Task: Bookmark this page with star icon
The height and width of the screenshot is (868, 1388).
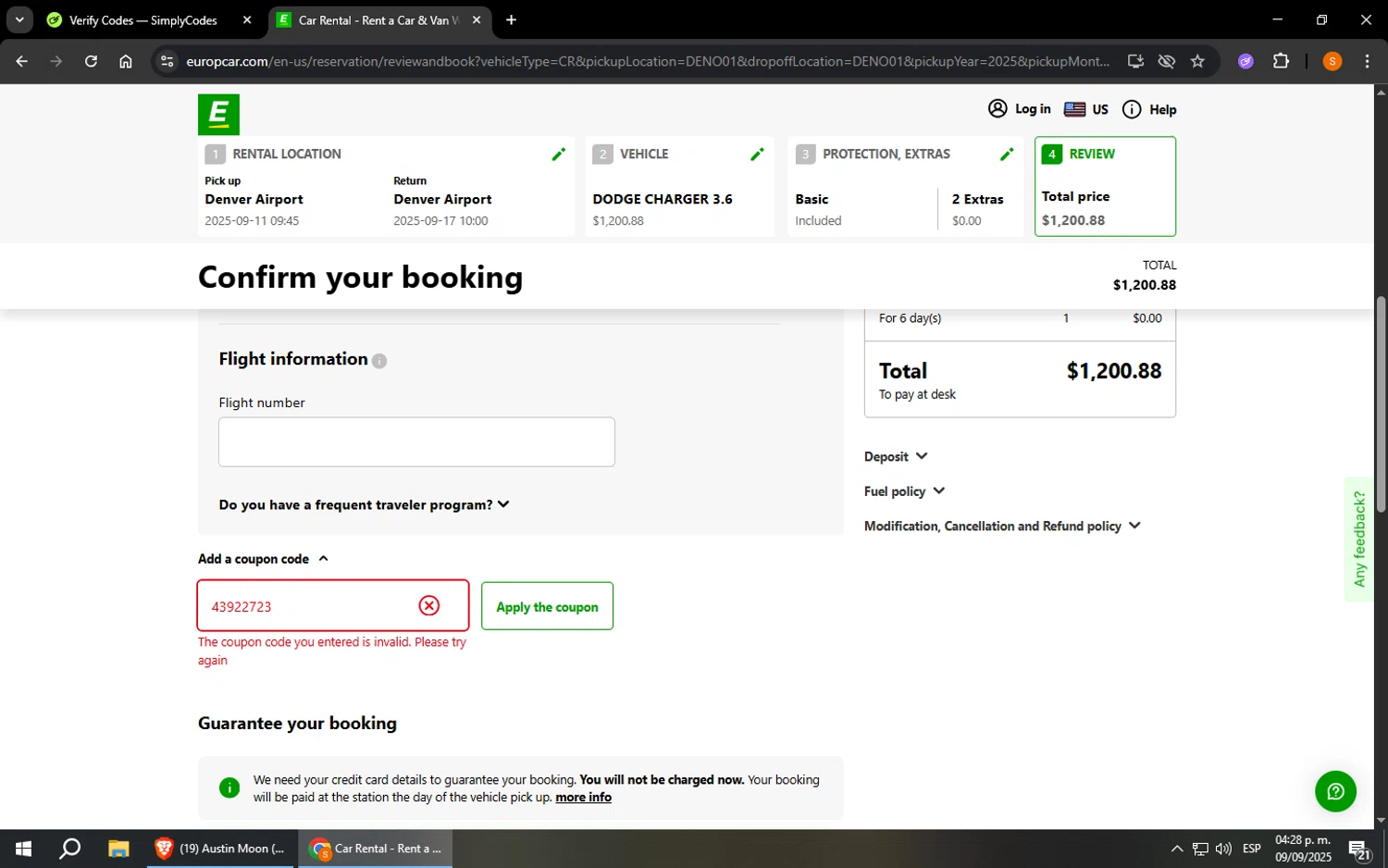Action: [1197, 61]
